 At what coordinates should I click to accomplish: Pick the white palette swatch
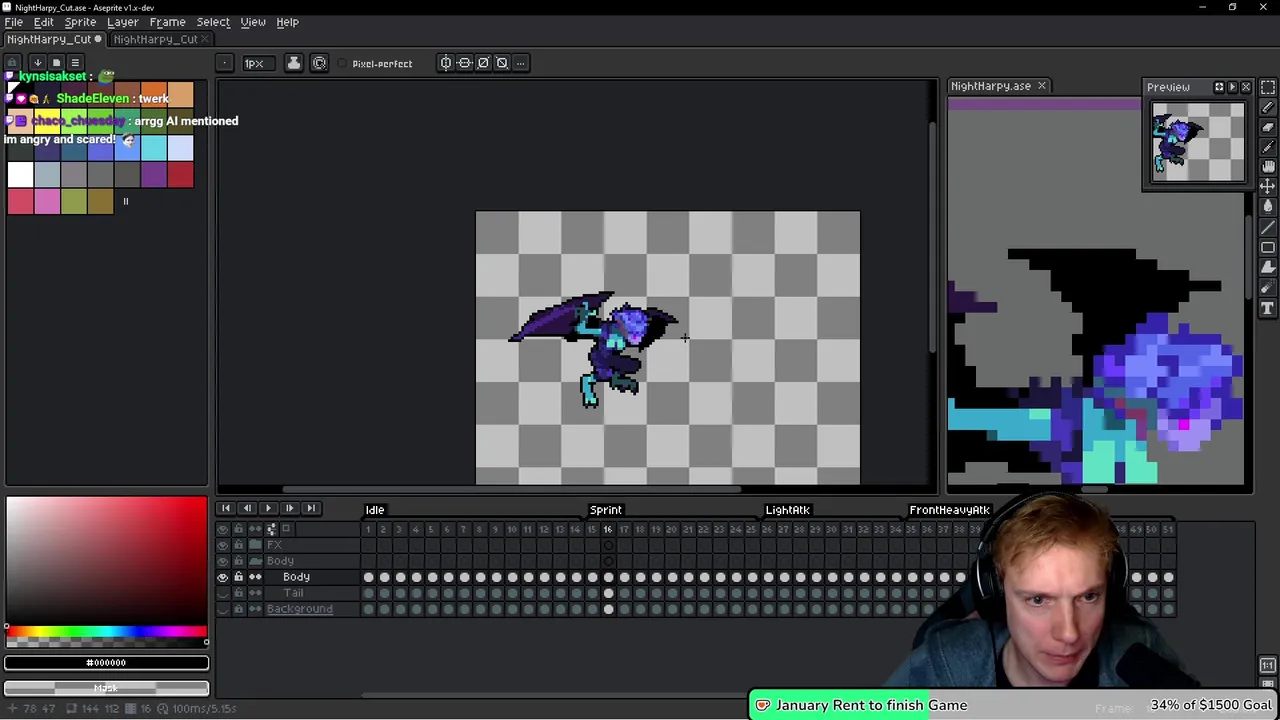pyautogui.click(x=20, y=174)
